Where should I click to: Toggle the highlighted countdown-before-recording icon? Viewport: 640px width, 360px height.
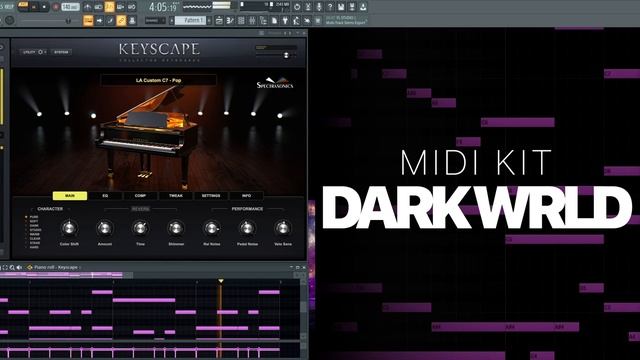(x=109, y=7)
